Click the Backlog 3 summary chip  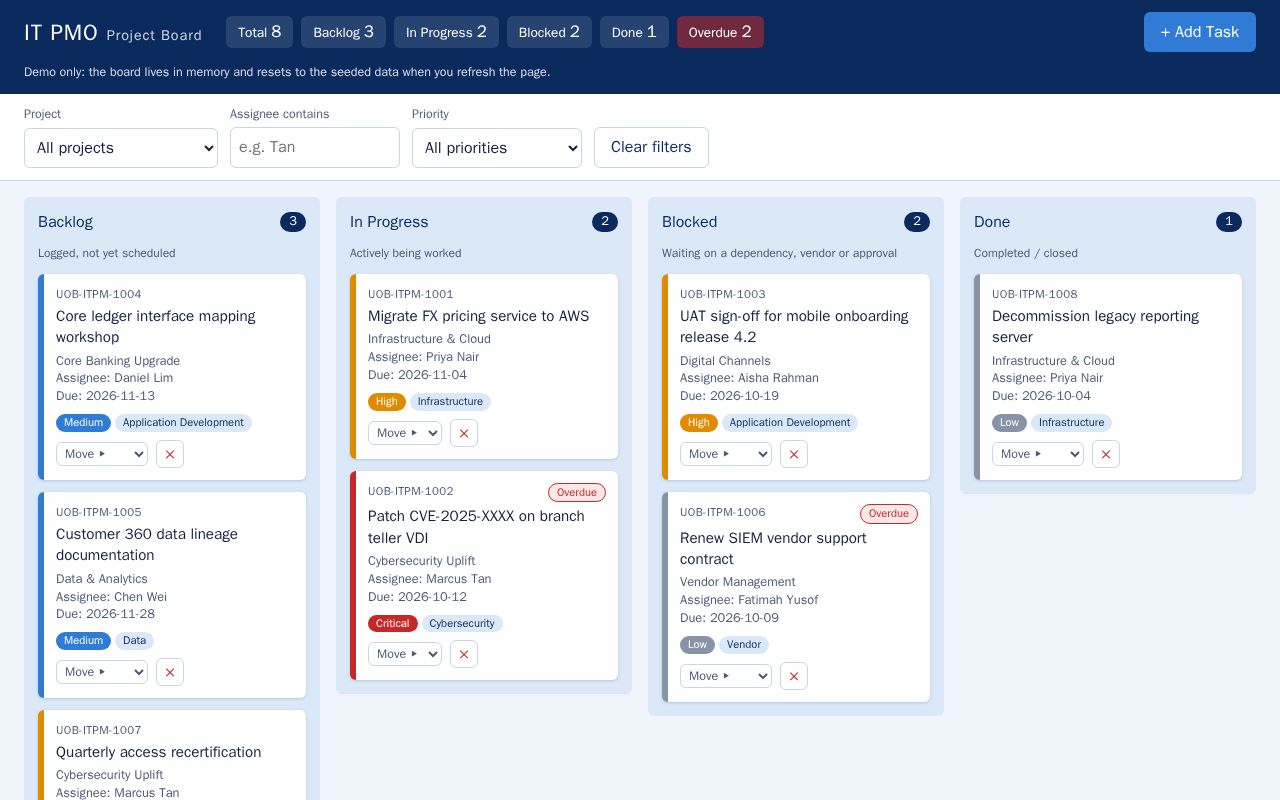pyautogui.click(x=343, y=32)
